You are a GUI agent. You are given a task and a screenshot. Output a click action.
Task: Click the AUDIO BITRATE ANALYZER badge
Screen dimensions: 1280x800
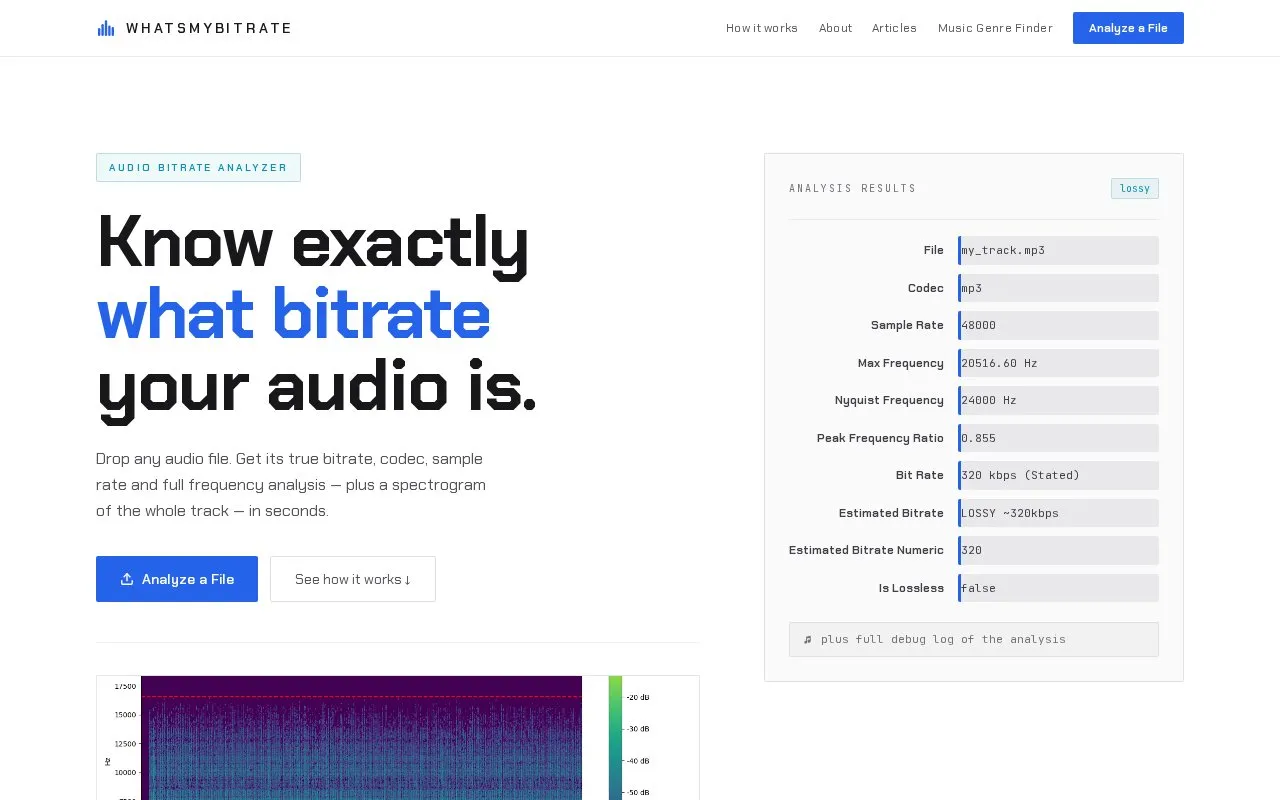(198, 167)
